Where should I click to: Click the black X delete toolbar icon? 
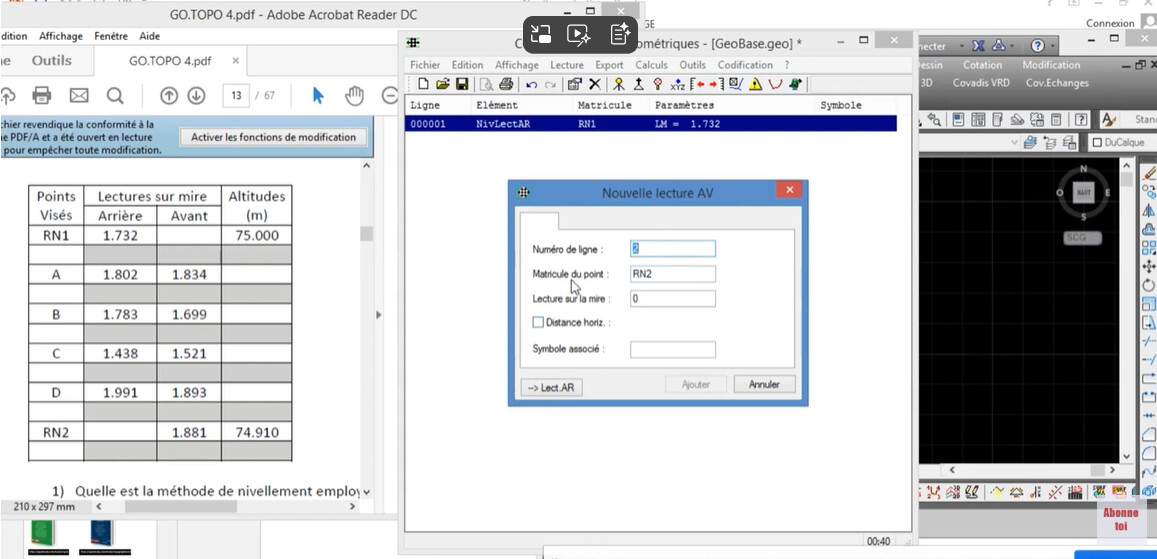click(x=595, y=84)
